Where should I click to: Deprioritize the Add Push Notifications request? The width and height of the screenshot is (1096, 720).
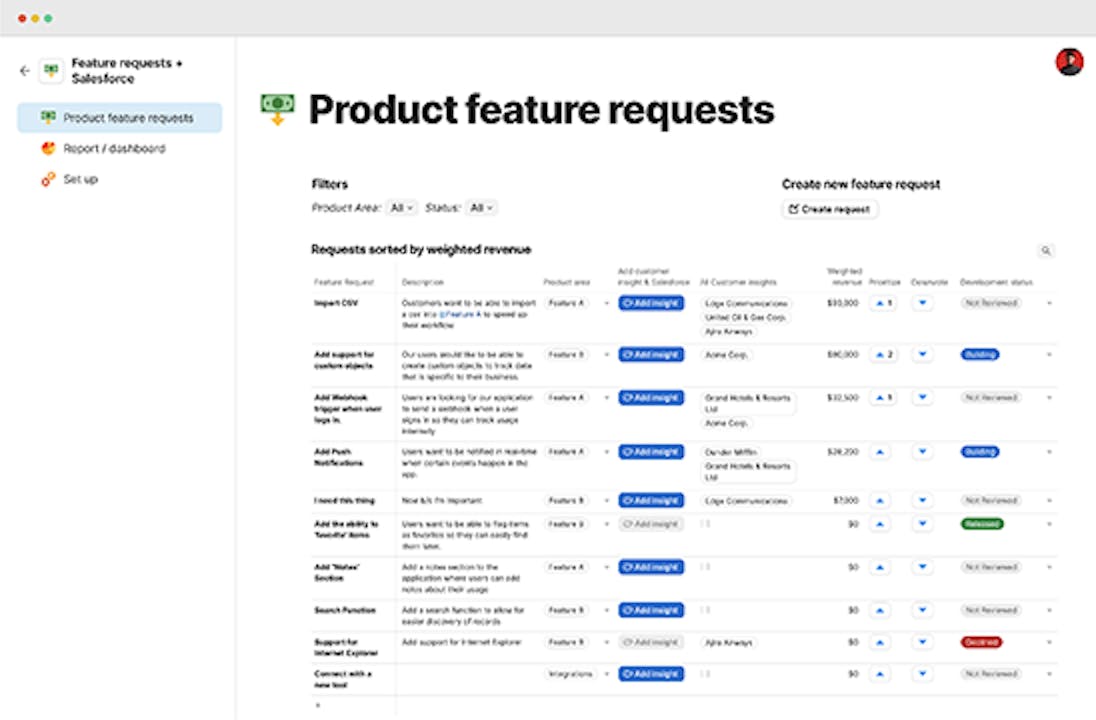pos(922,452)
